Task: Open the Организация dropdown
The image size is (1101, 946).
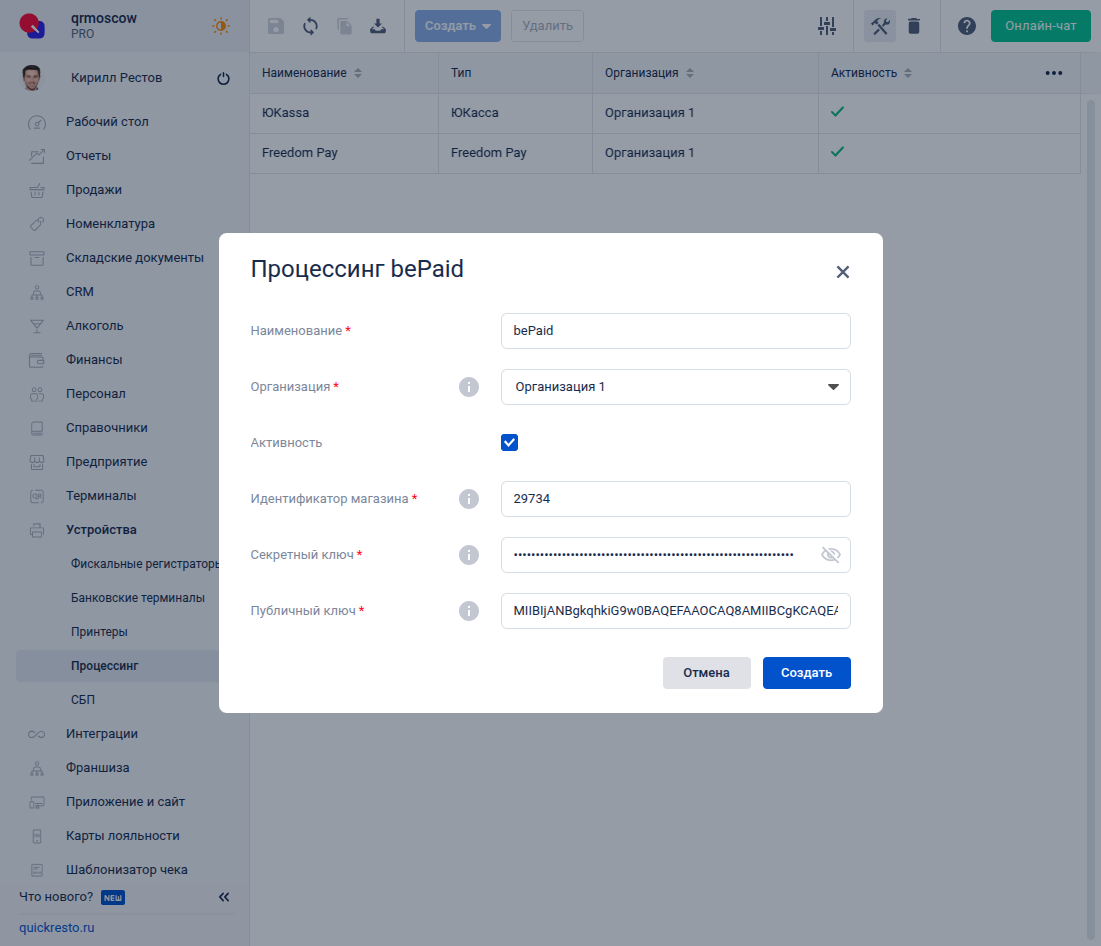Action: [x=675, y=387]
